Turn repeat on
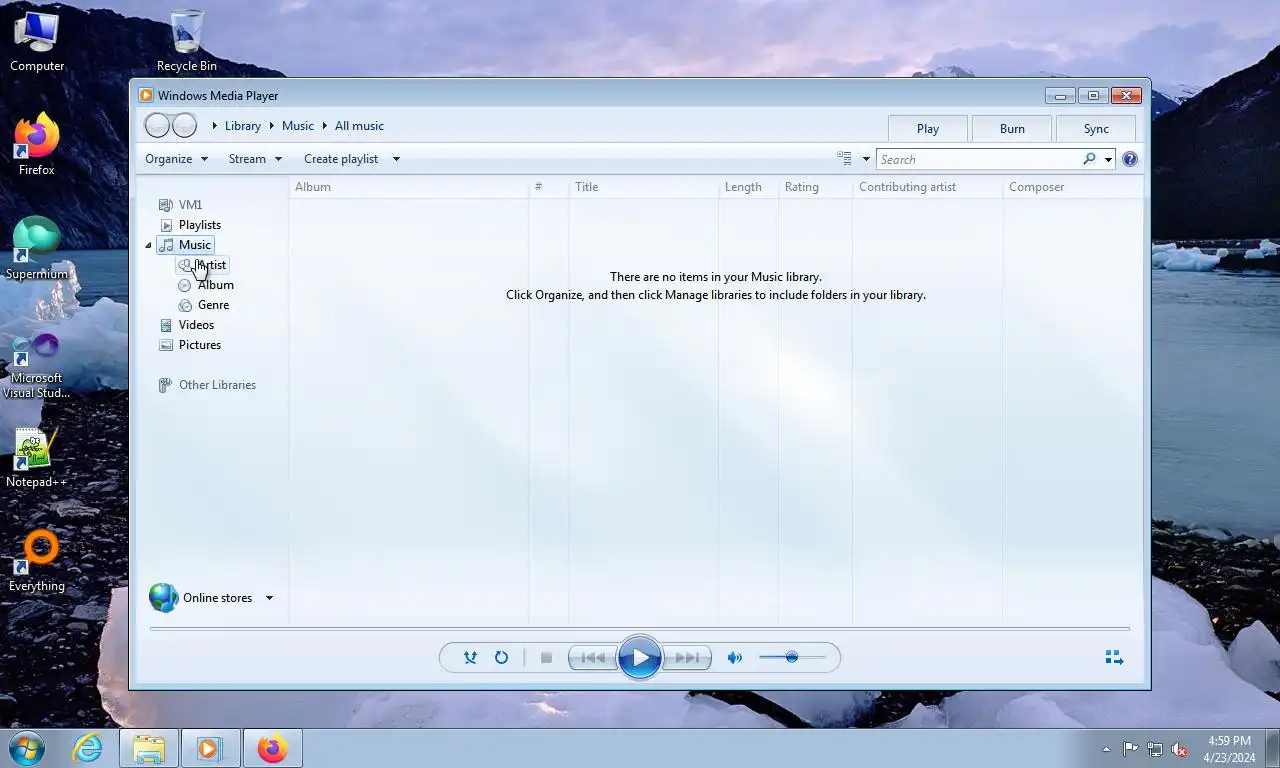Viewport: 1280px width, 768px height. pyautogui.click(x=501, y=657)
